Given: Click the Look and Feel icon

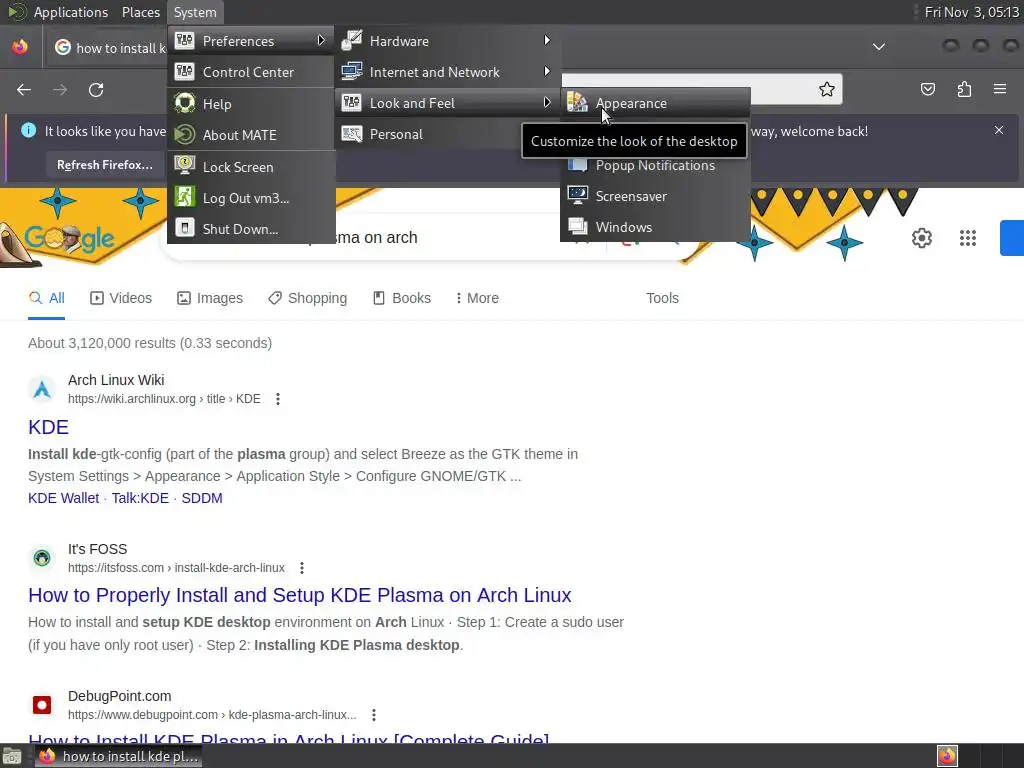Looking at the screenshot, I should point(352,103).
